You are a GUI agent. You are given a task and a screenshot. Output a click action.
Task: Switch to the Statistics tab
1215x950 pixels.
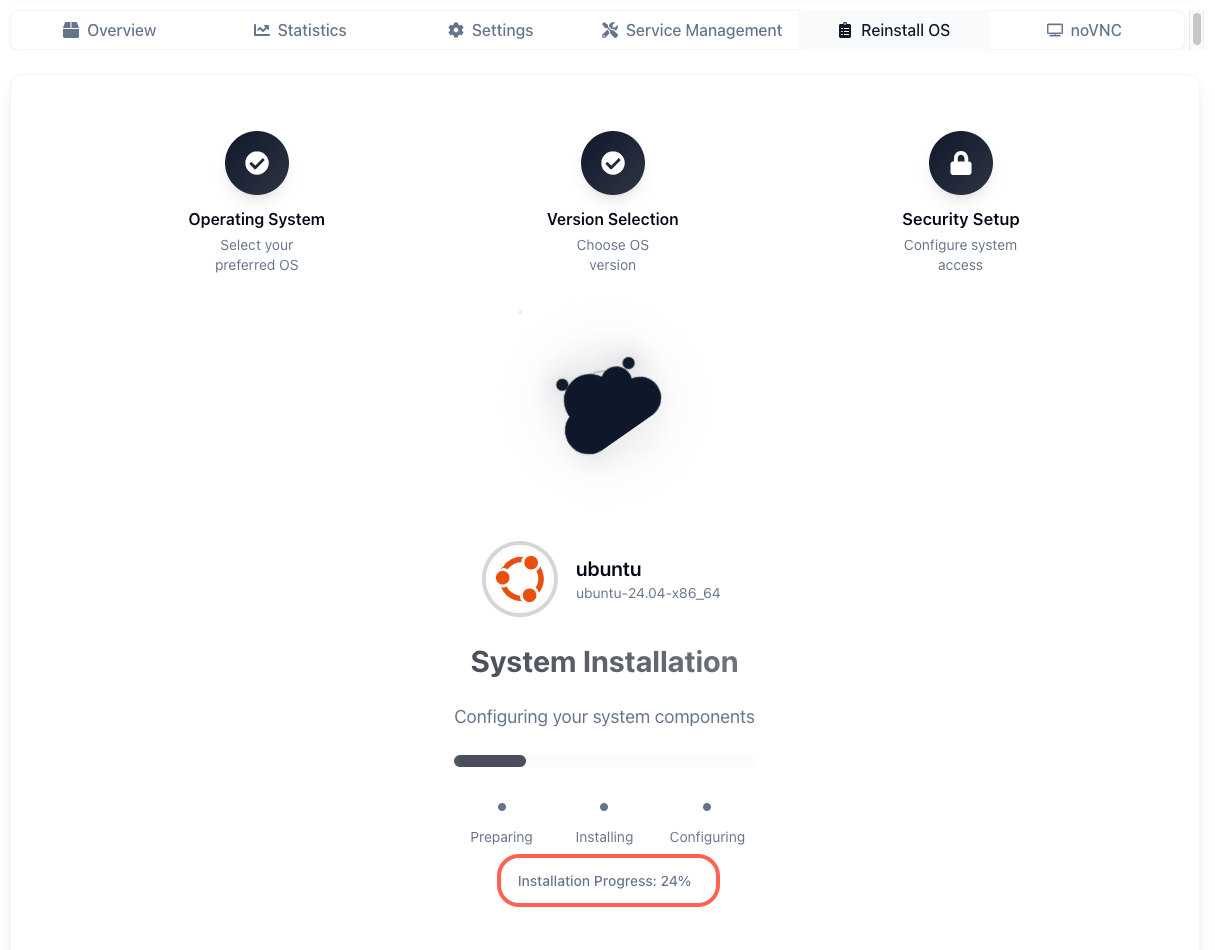[x=300, y=30]
